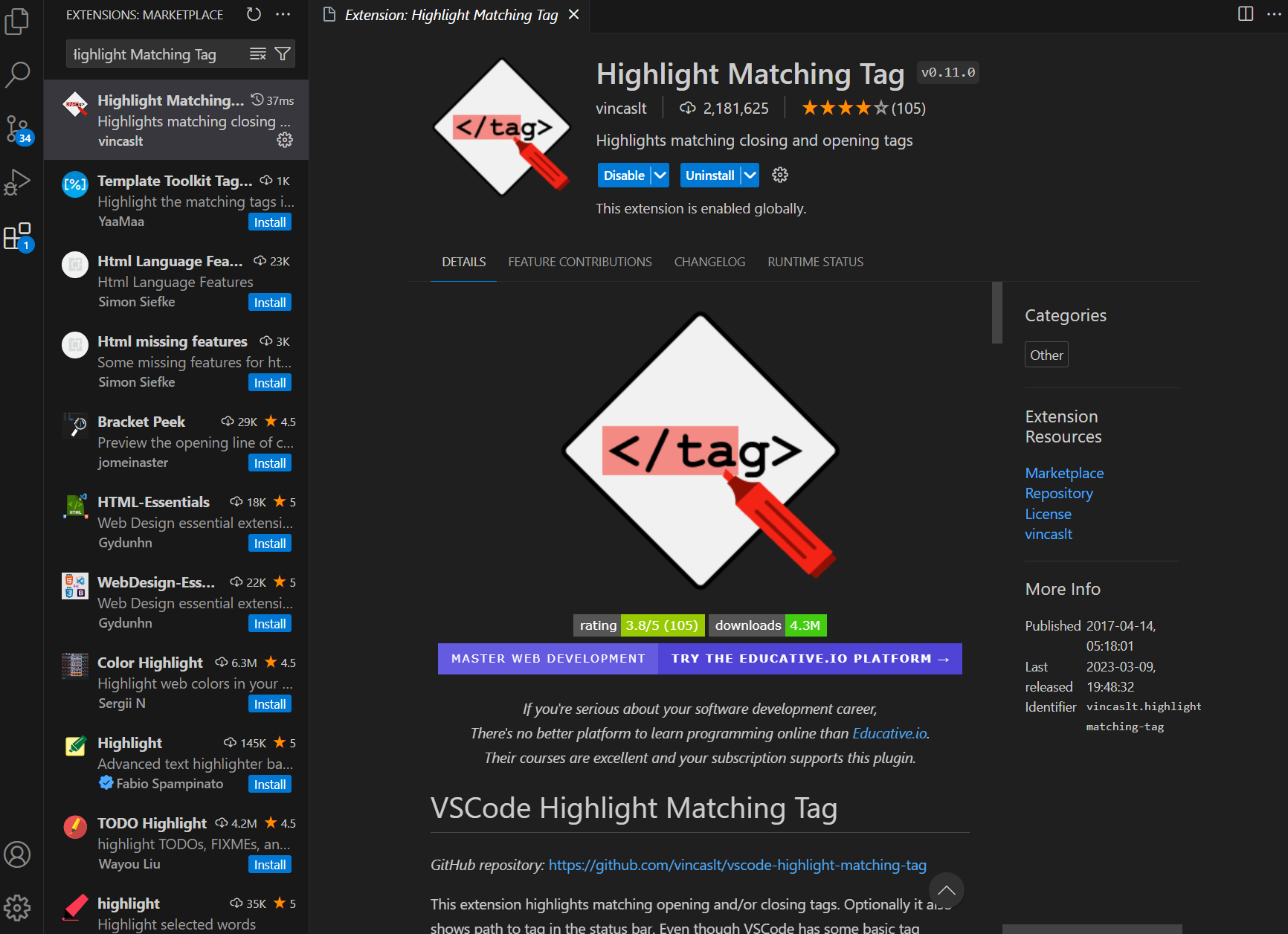Install the TODO Highlight extension

click(270, 865)
